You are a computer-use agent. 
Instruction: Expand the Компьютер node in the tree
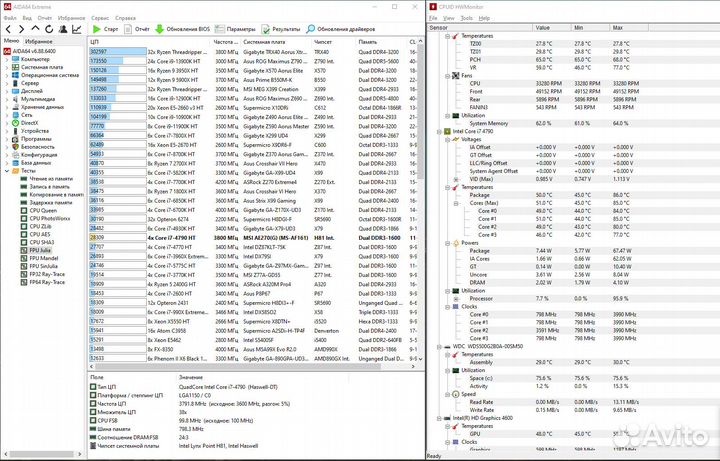7,59
